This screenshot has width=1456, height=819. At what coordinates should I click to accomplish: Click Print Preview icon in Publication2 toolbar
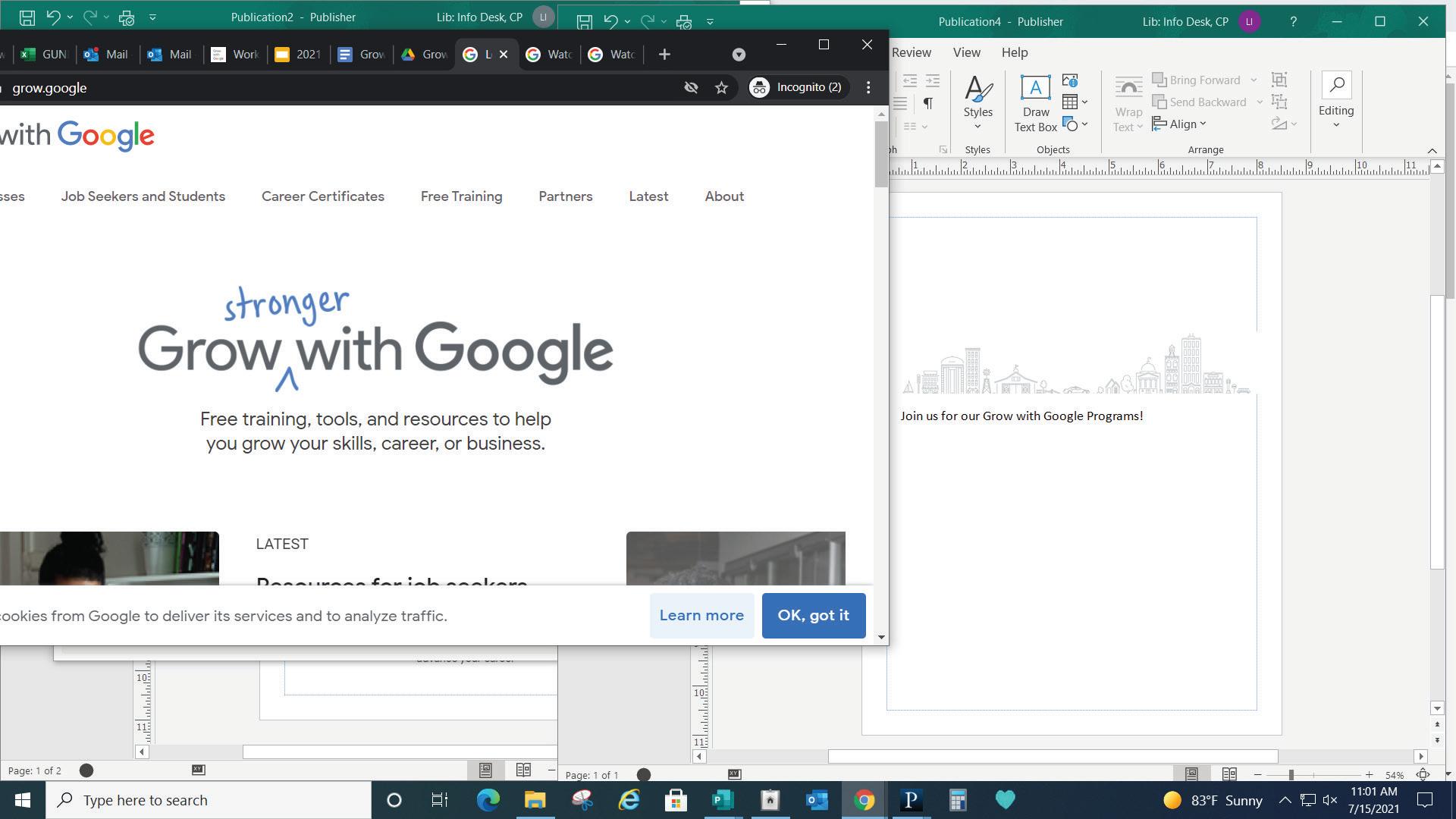[127, 17]
